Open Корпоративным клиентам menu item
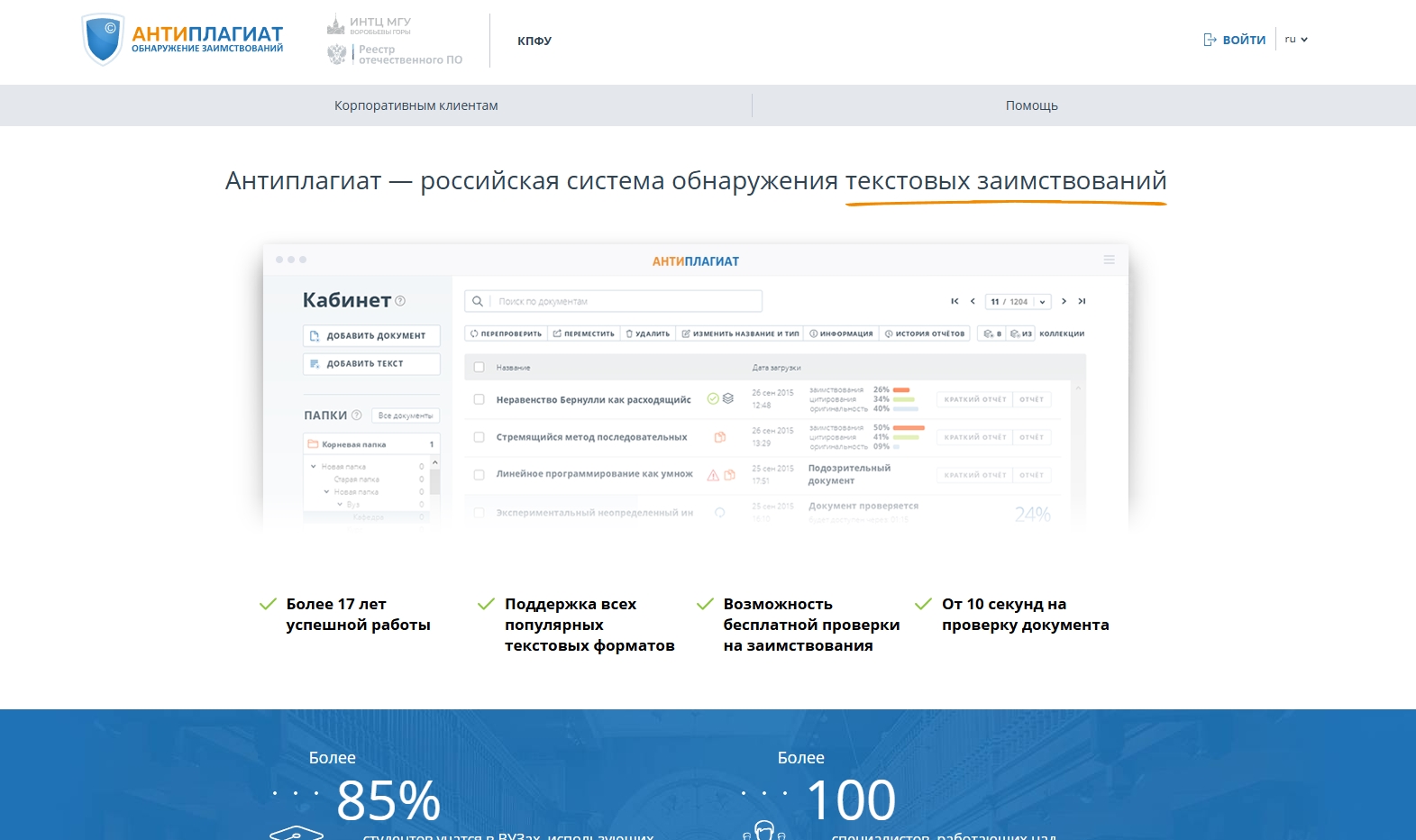 click(x=416, y=105)
